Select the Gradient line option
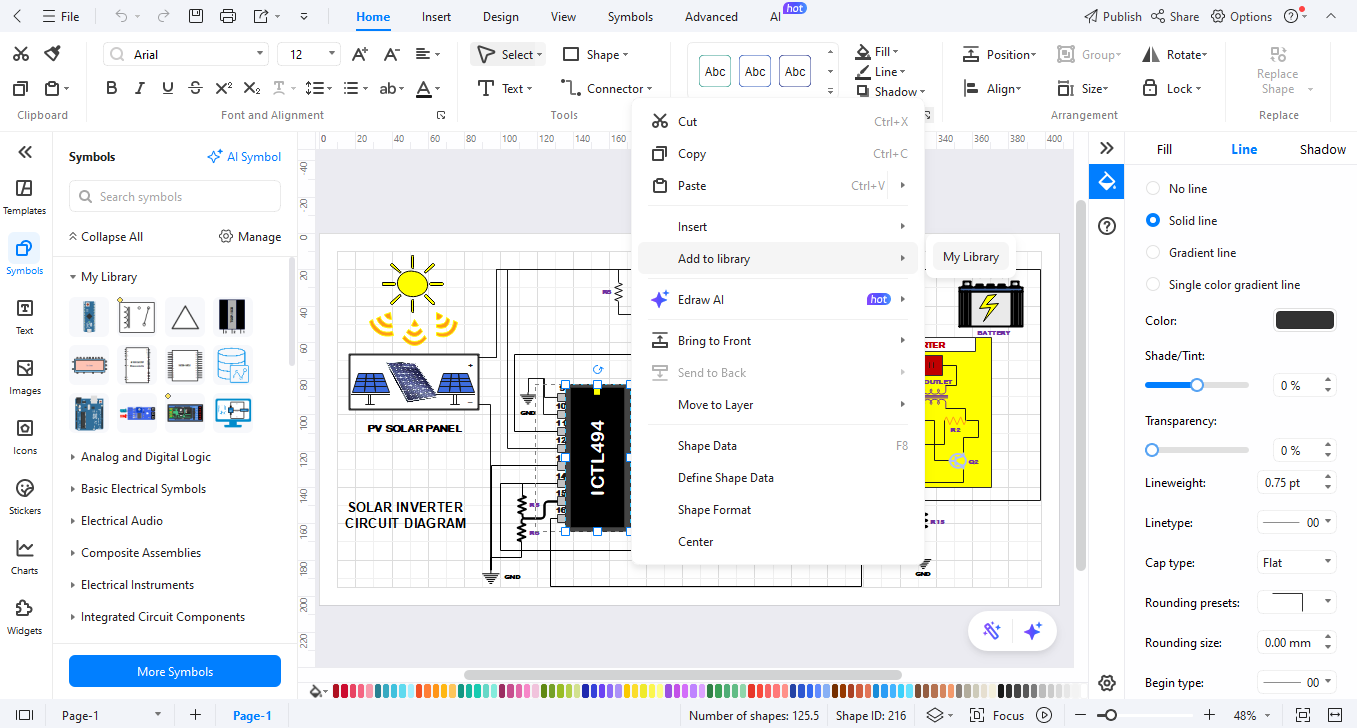The height and width of the screenshot is (728, 1357). (1191, 252)
